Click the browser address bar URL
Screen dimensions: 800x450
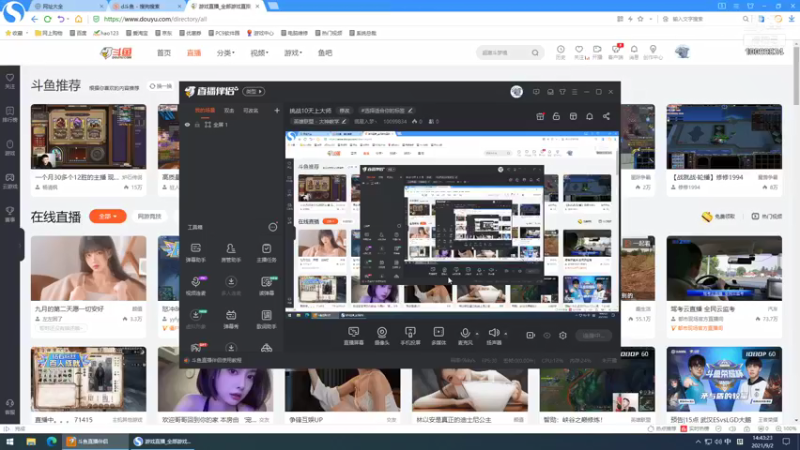(x=156, y=19)
